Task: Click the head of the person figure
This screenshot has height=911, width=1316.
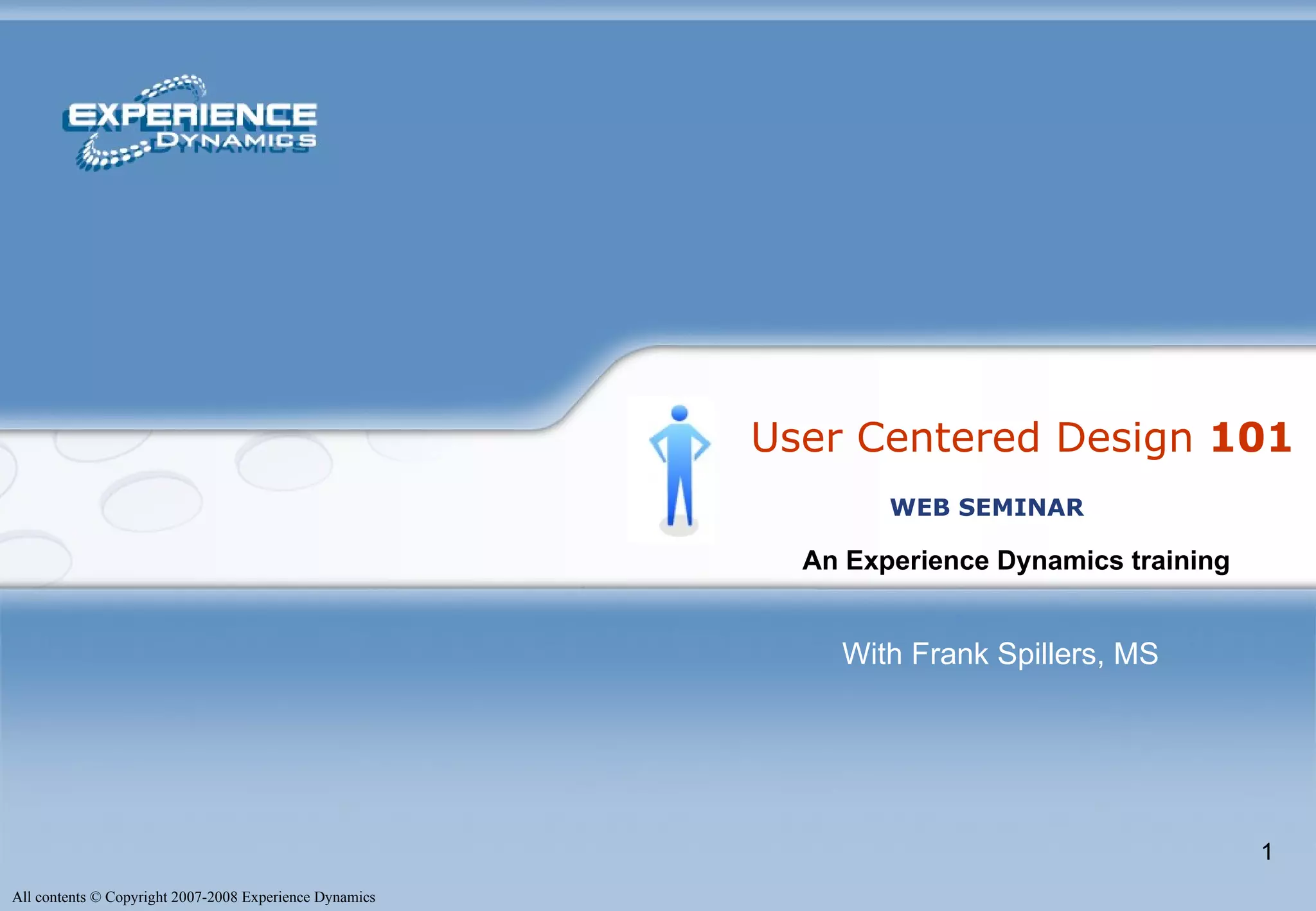Action: (x=679, y=413)
